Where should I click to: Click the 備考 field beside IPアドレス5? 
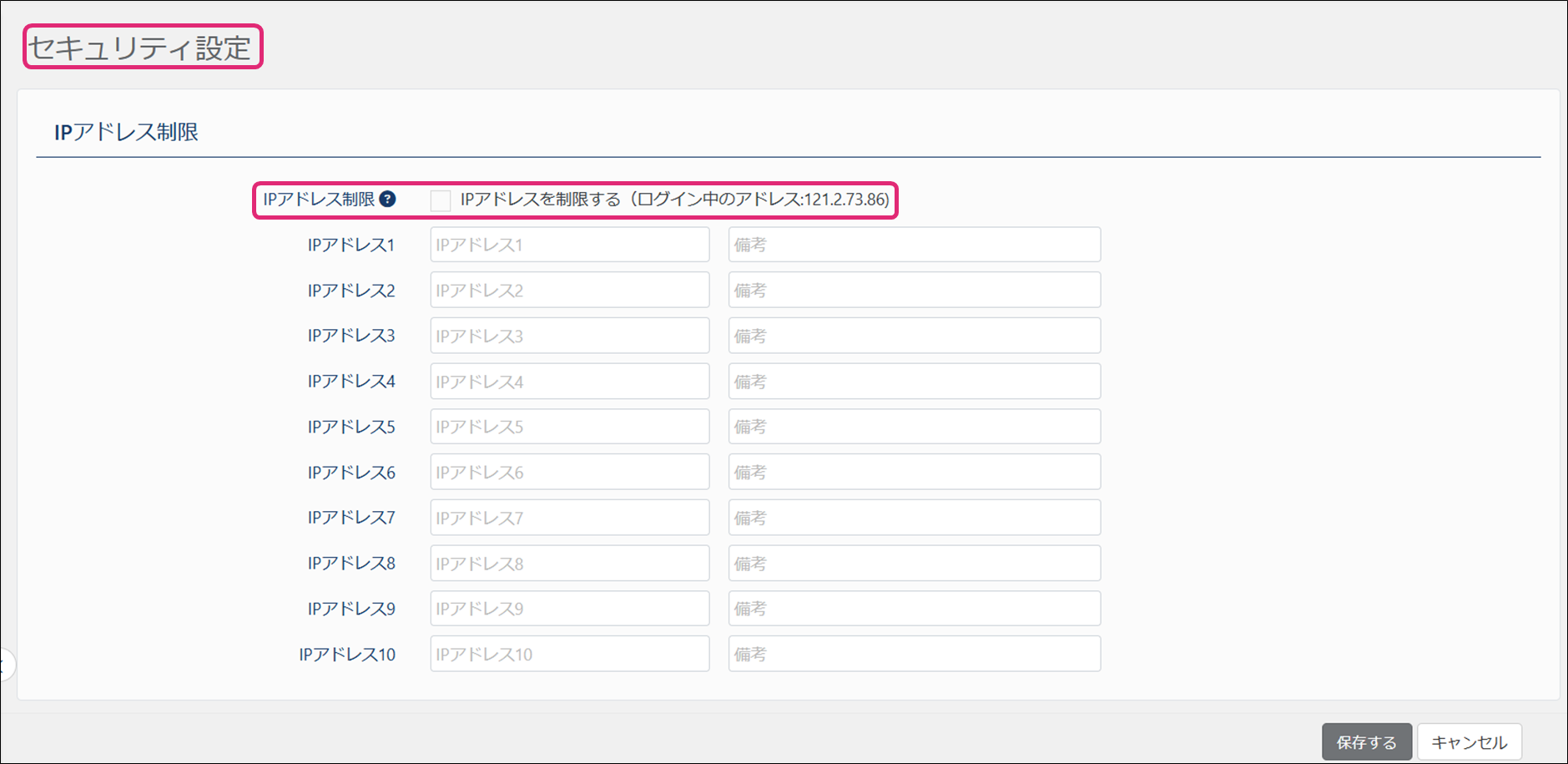click(914, 427)
